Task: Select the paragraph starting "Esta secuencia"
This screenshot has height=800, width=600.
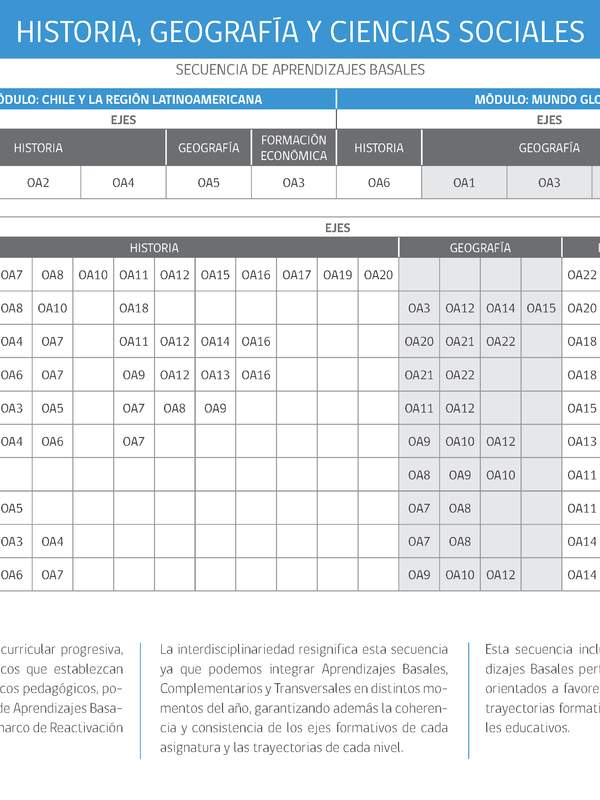Action: coord(542,689)
